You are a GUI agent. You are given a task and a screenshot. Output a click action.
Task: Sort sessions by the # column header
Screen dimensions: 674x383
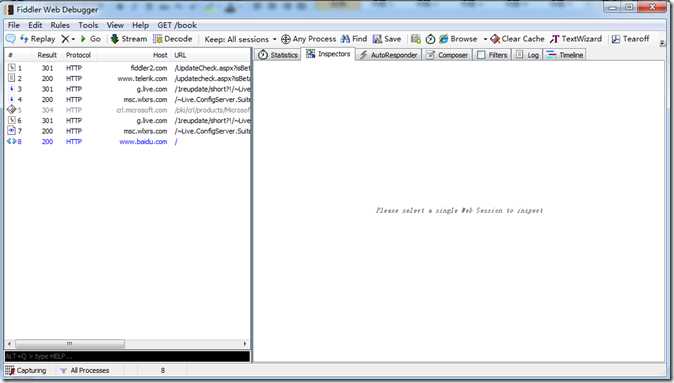coord(10,55)
